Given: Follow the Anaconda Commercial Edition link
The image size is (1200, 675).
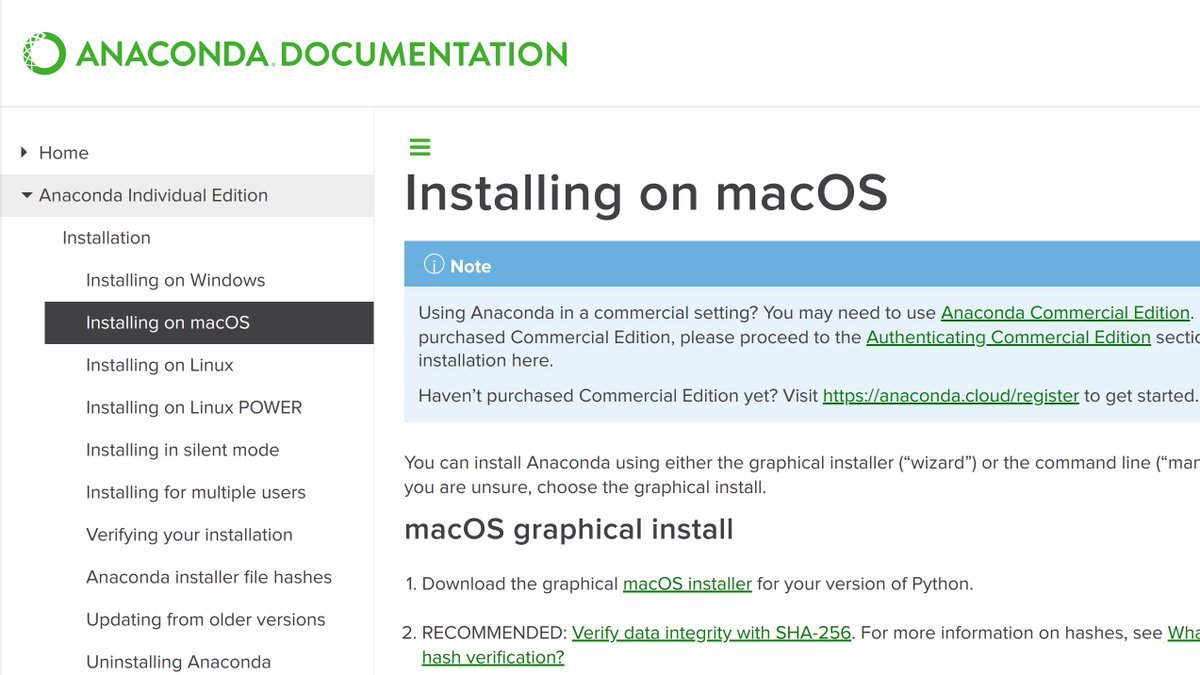Looking at the screenshot, I should point(1065,313).
